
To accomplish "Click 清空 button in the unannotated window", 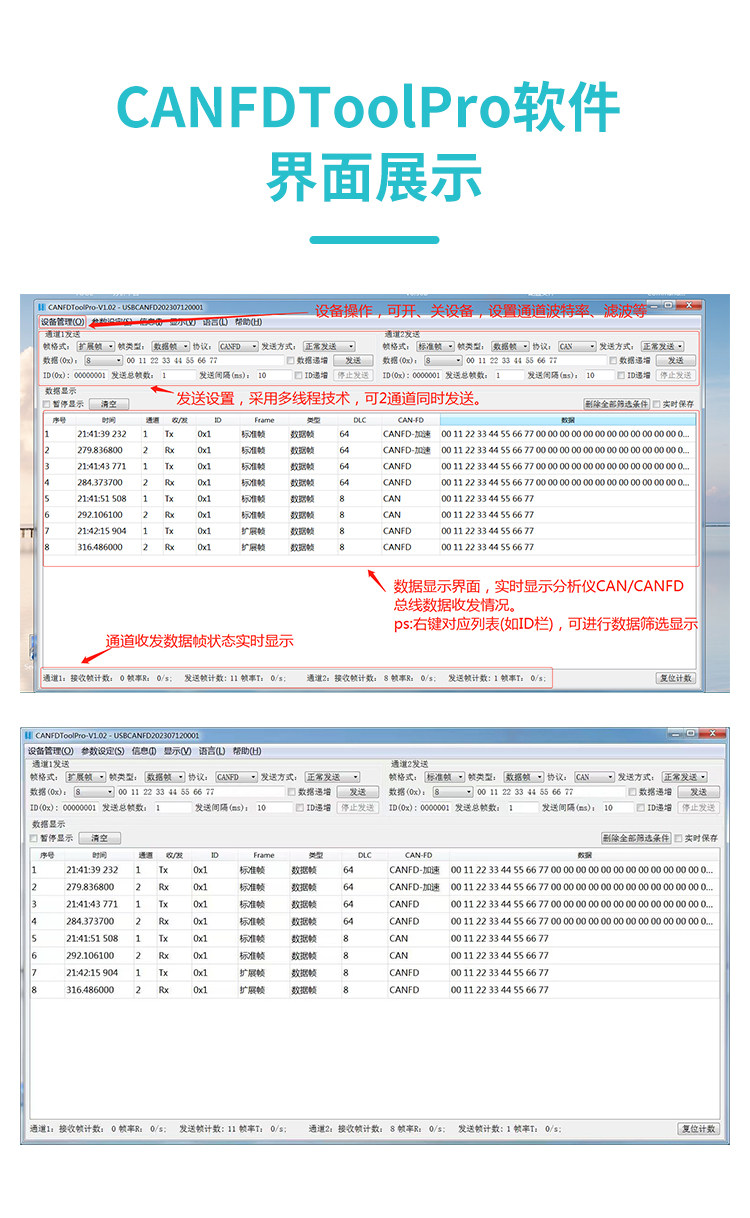I will (99, 838).
